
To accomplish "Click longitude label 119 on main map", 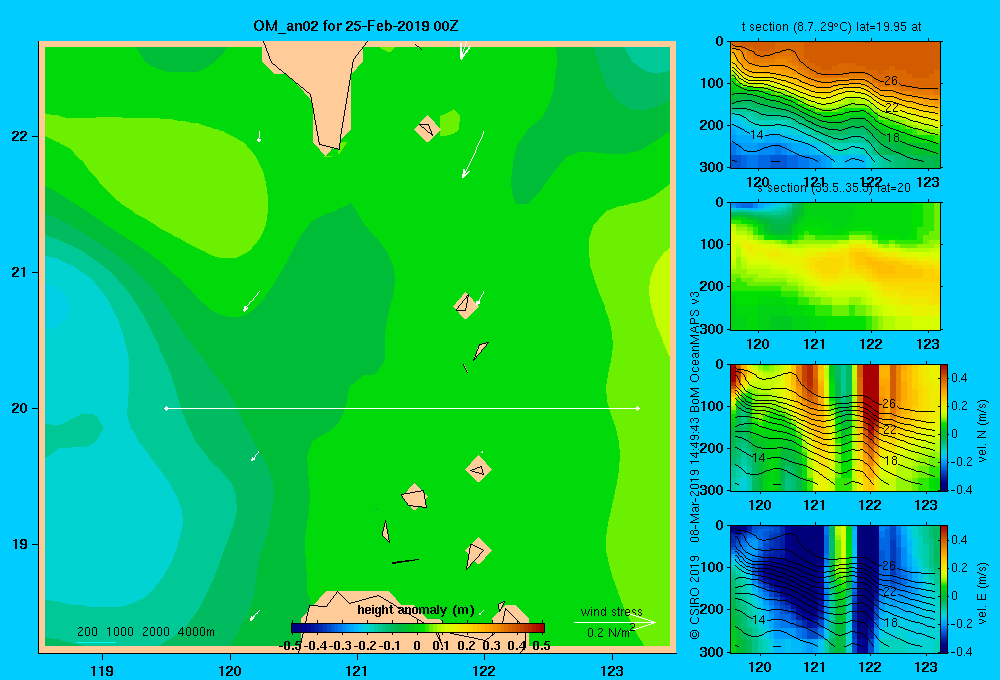I will pos(102,670).
